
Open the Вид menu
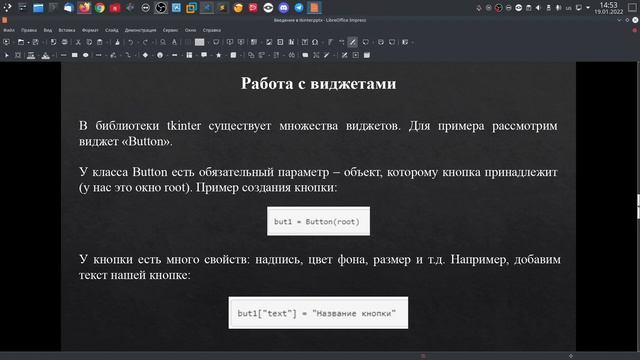tap(48, 30)
